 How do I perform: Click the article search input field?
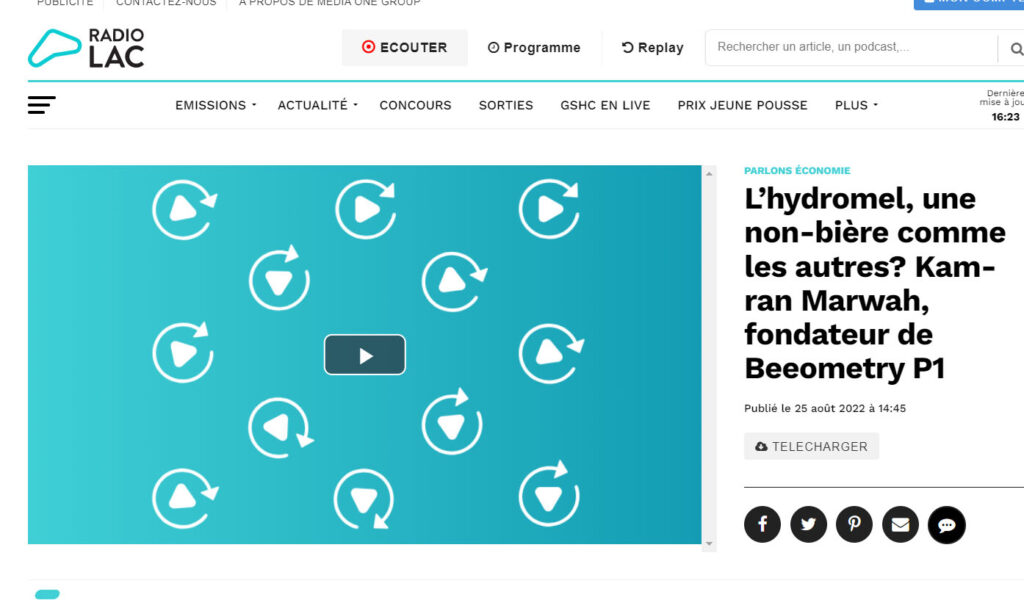[x=850, y=47]
